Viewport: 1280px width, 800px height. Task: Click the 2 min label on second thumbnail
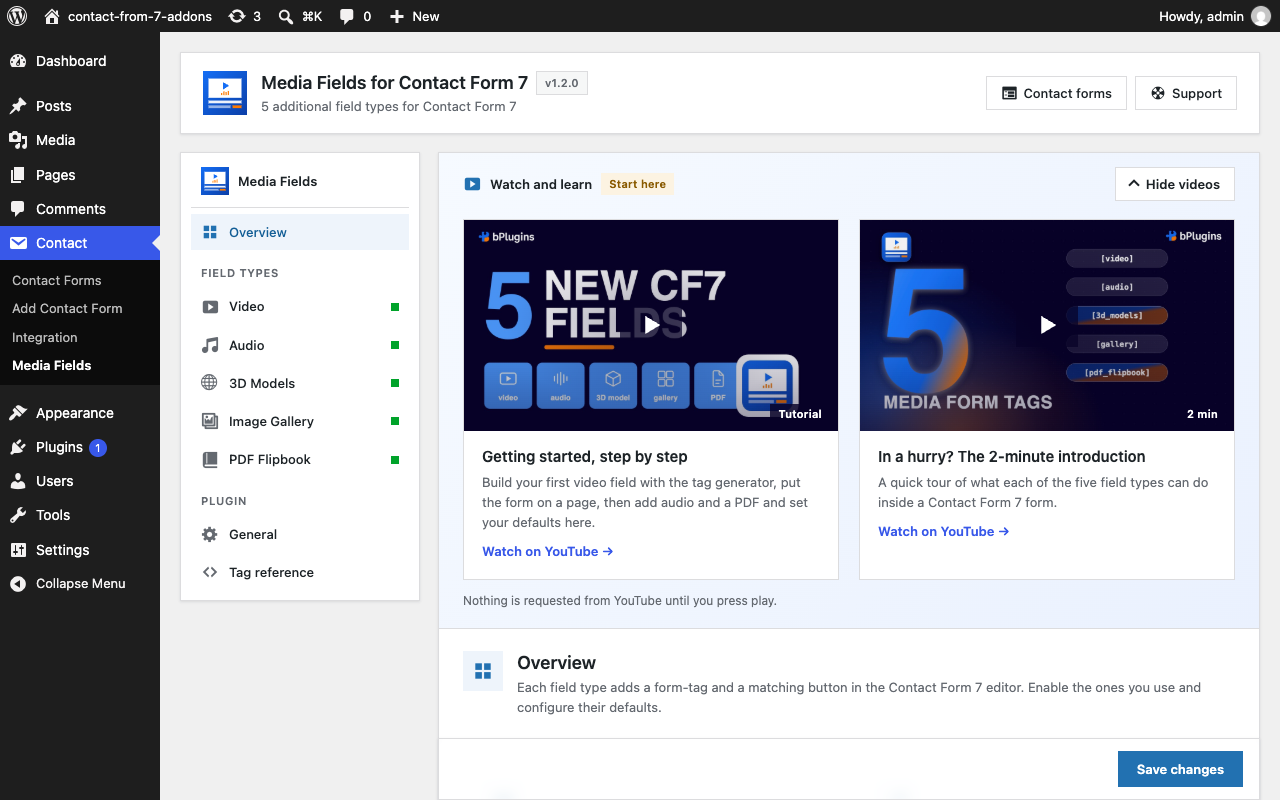[x=1202, y=414]
